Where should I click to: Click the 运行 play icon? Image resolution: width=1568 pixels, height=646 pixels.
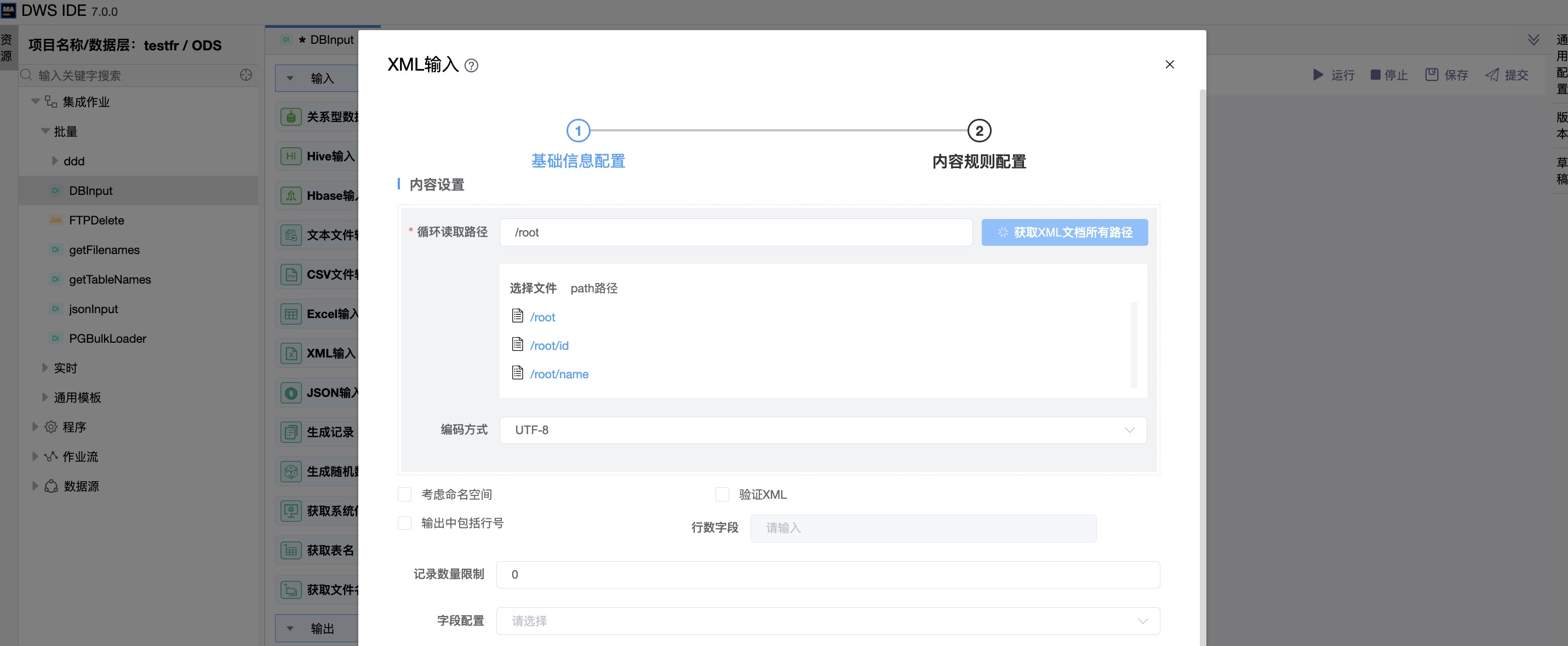[x=1318, y=75]
